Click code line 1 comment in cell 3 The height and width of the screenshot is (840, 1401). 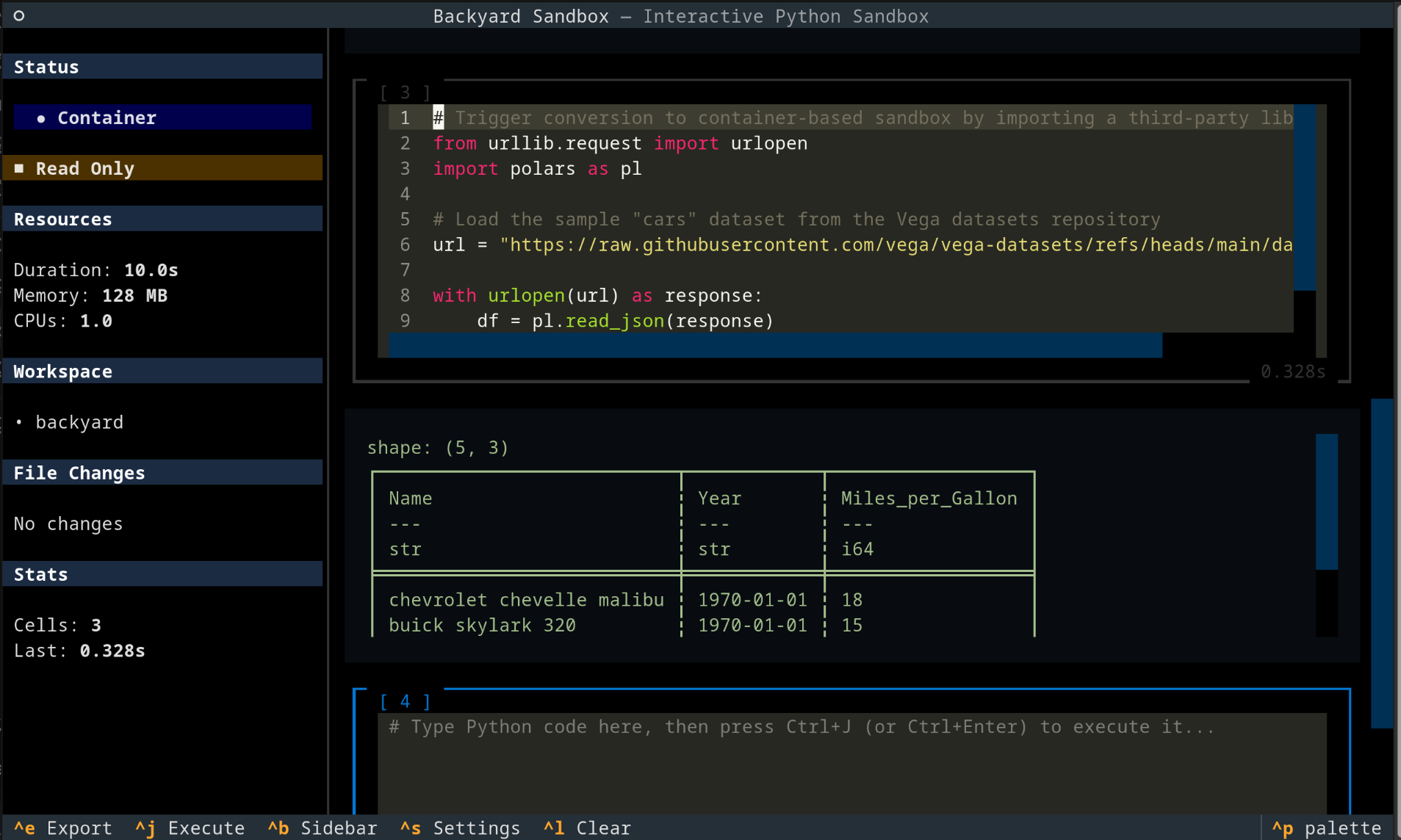(862, 117)
